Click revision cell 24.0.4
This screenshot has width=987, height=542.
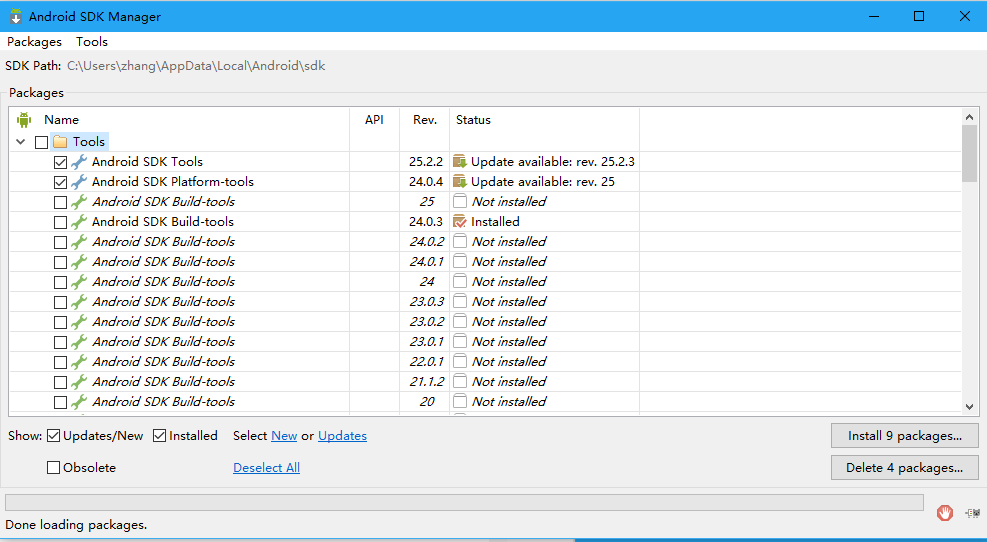click(426, 182)
